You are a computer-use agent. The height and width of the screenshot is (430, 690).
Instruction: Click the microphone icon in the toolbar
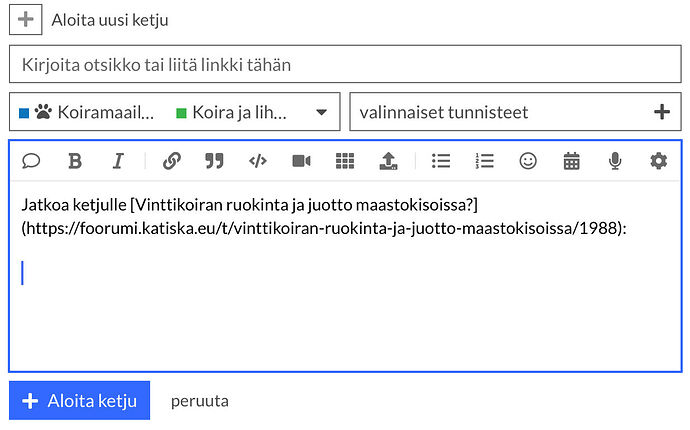(x=615, y=161)
